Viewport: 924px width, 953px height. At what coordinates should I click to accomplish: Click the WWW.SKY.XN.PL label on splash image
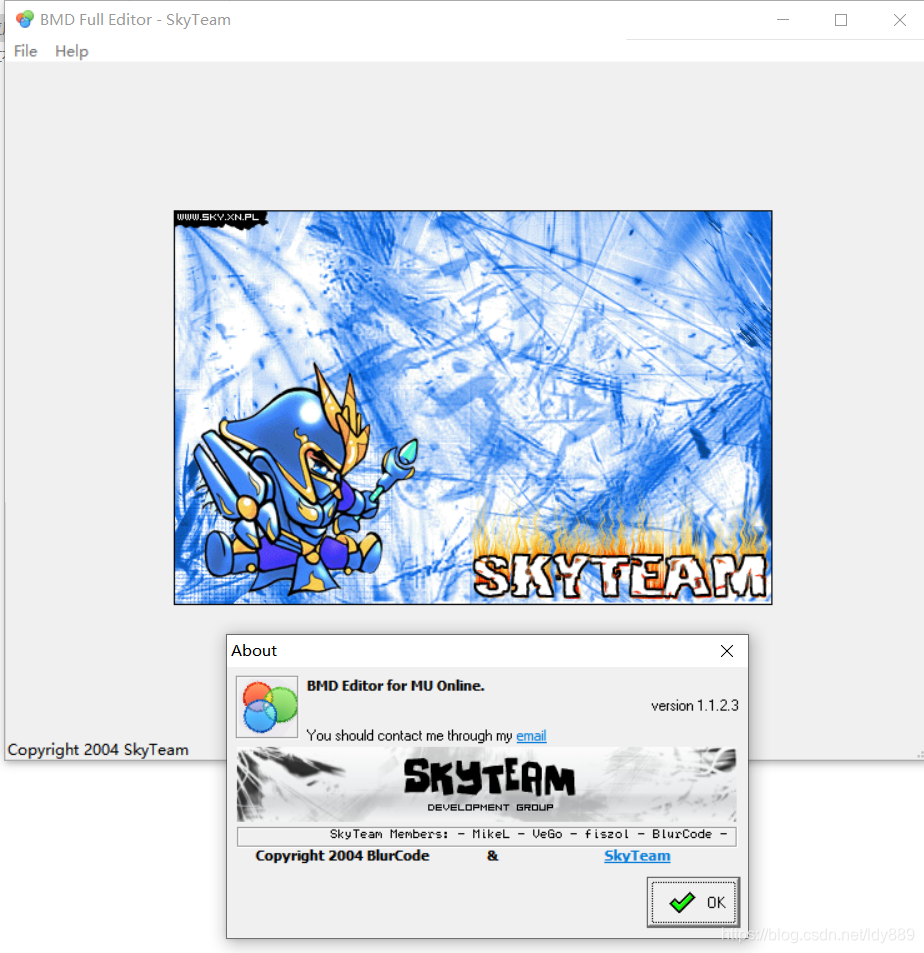pos(218,217)
